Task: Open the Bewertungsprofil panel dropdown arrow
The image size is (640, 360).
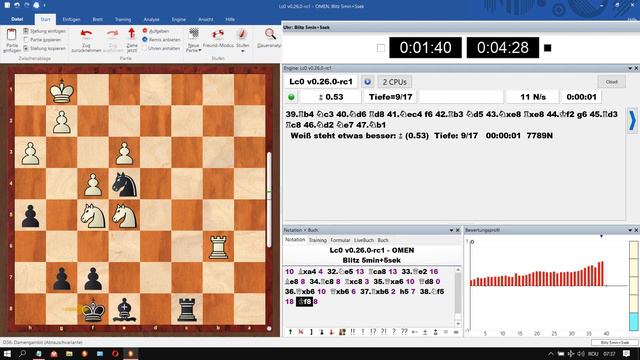Action: click(x=630, y=230)
